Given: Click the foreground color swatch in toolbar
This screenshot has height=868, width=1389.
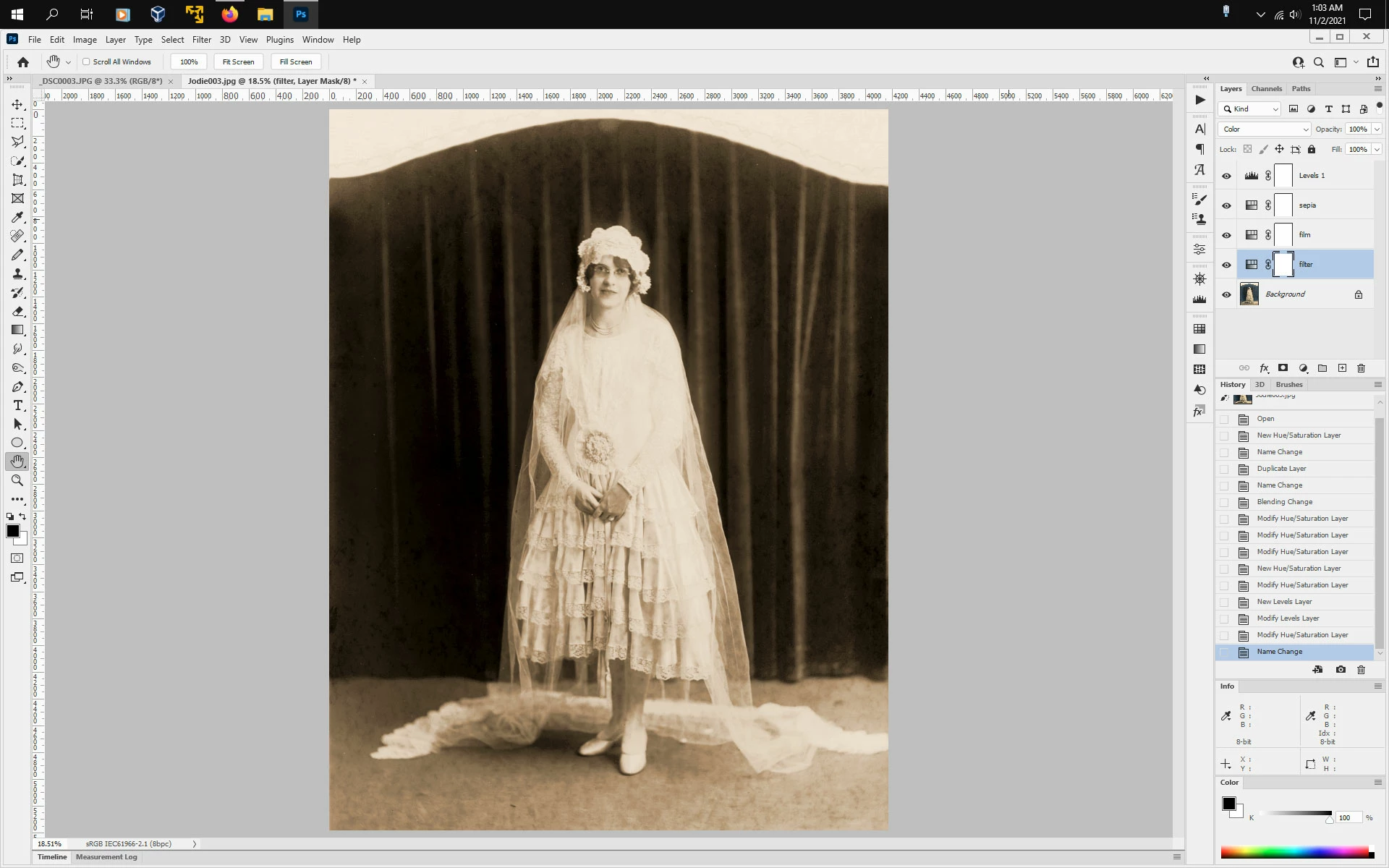Looking at the screenshot, I should click(12, 531).
